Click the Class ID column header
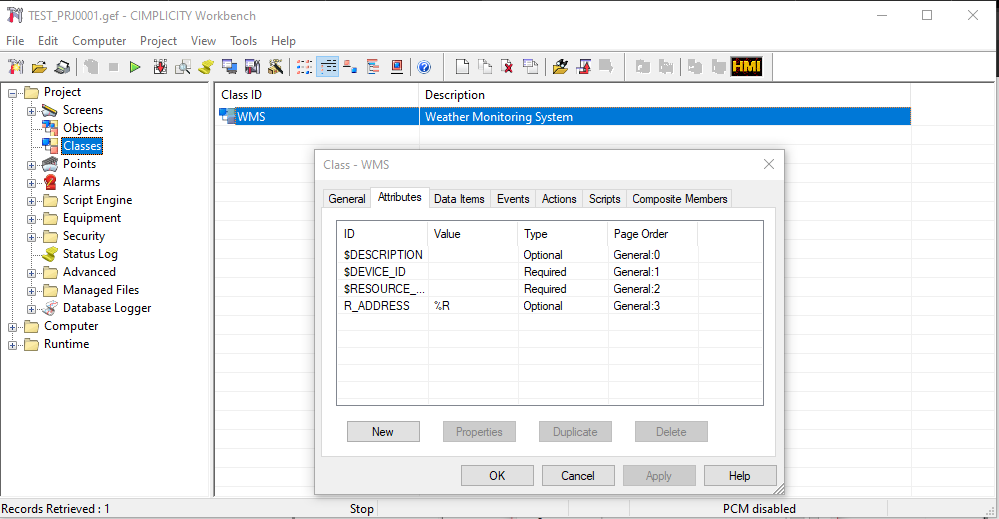The width and height of the screenshot is (999, 519). pos(317,95)
